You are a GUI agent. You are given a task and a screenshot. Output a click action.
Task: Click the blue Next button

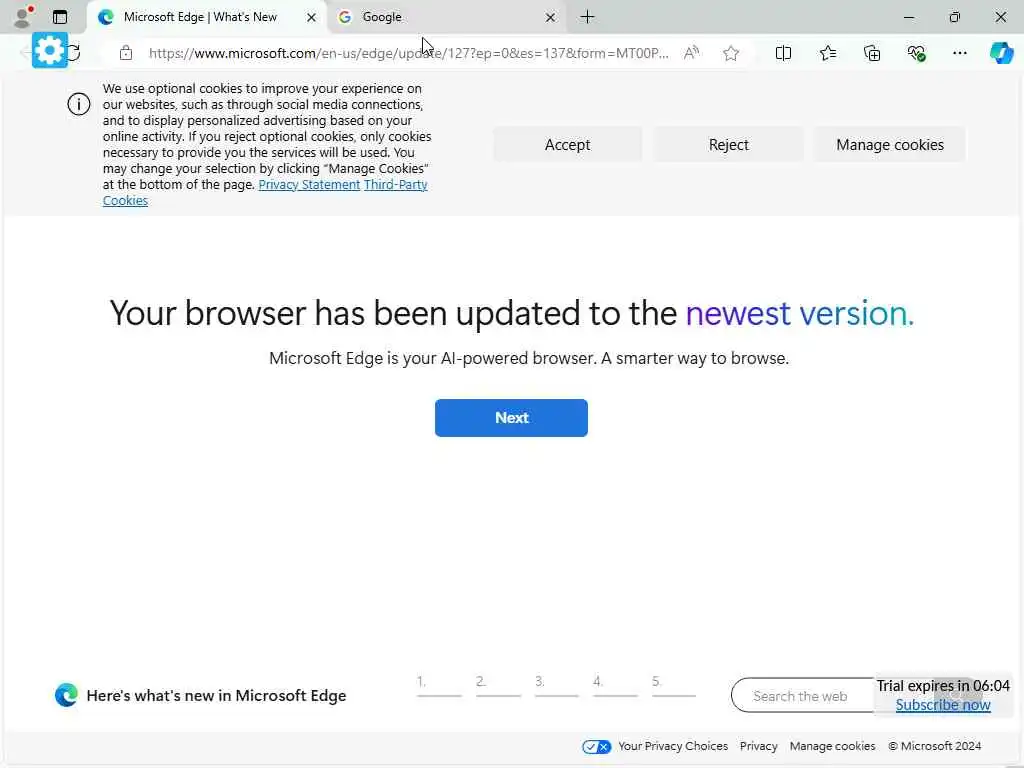[x=511, y=418]
